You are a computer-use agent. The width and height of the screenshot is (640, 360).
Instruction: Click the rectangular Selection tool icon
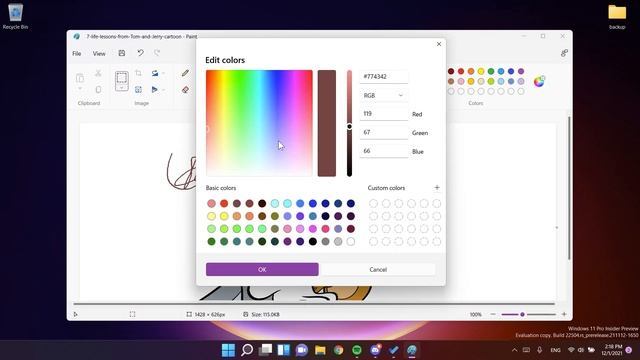pos(122,78)
